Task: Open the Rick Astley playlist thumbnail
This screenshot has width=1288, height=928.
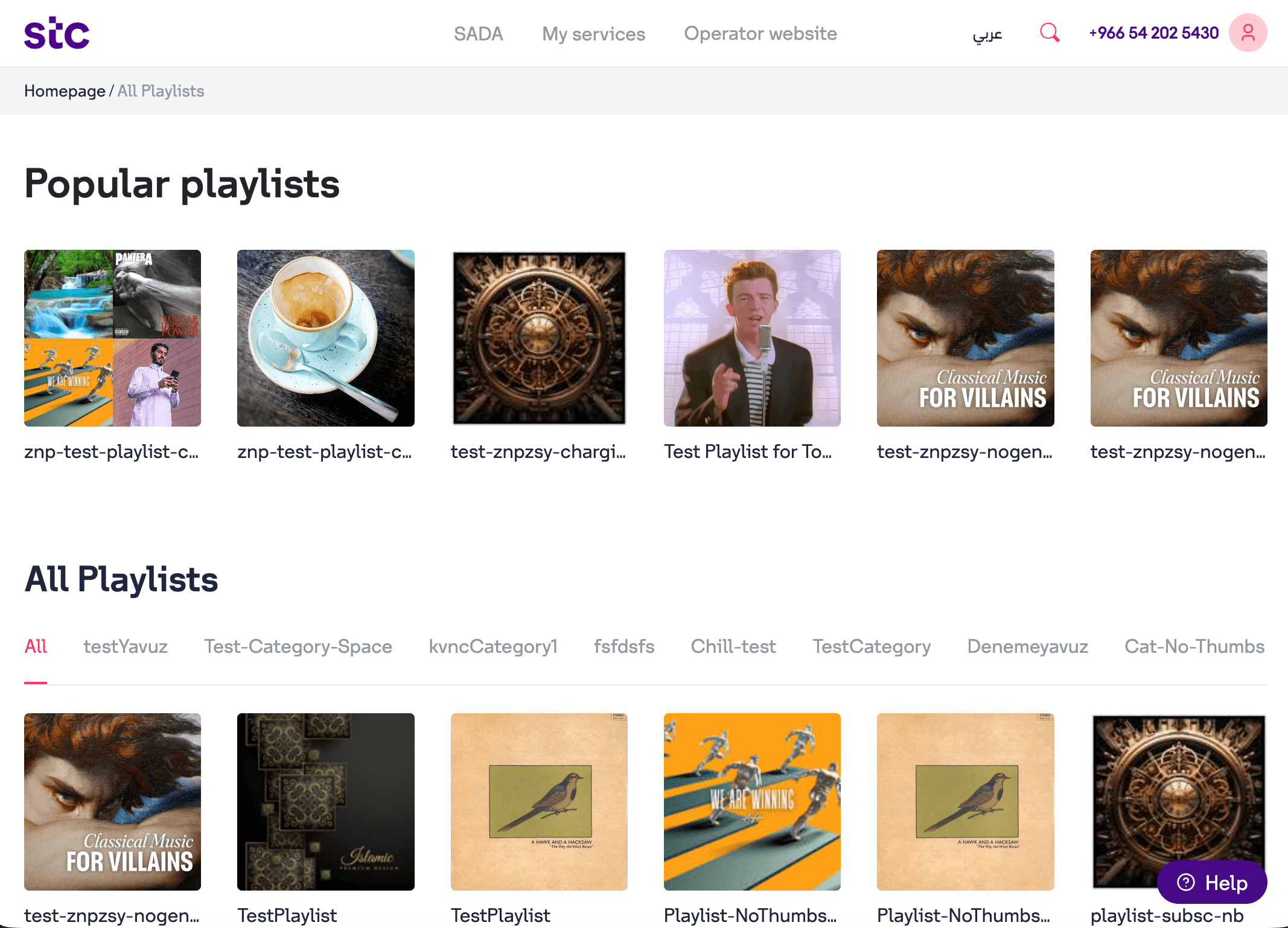Action: pyautogui.click(x=752, y=338)
